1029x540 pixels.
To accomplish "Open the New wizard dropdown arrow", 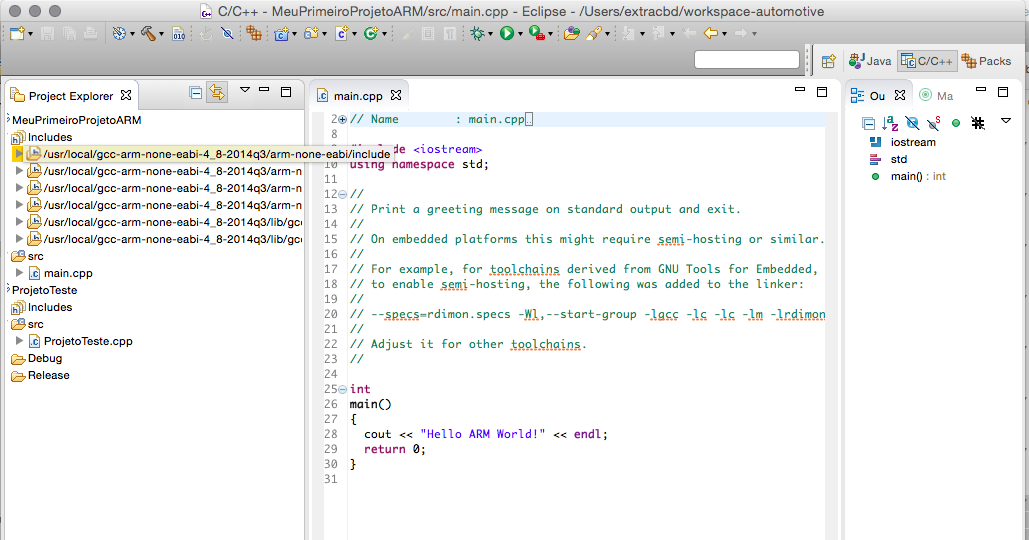I will (30, 33).
